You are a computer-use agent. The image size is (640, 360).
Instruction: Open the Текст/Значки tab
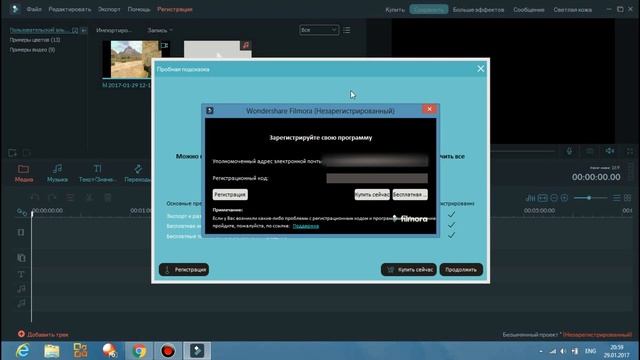click(x=98, y=173)
